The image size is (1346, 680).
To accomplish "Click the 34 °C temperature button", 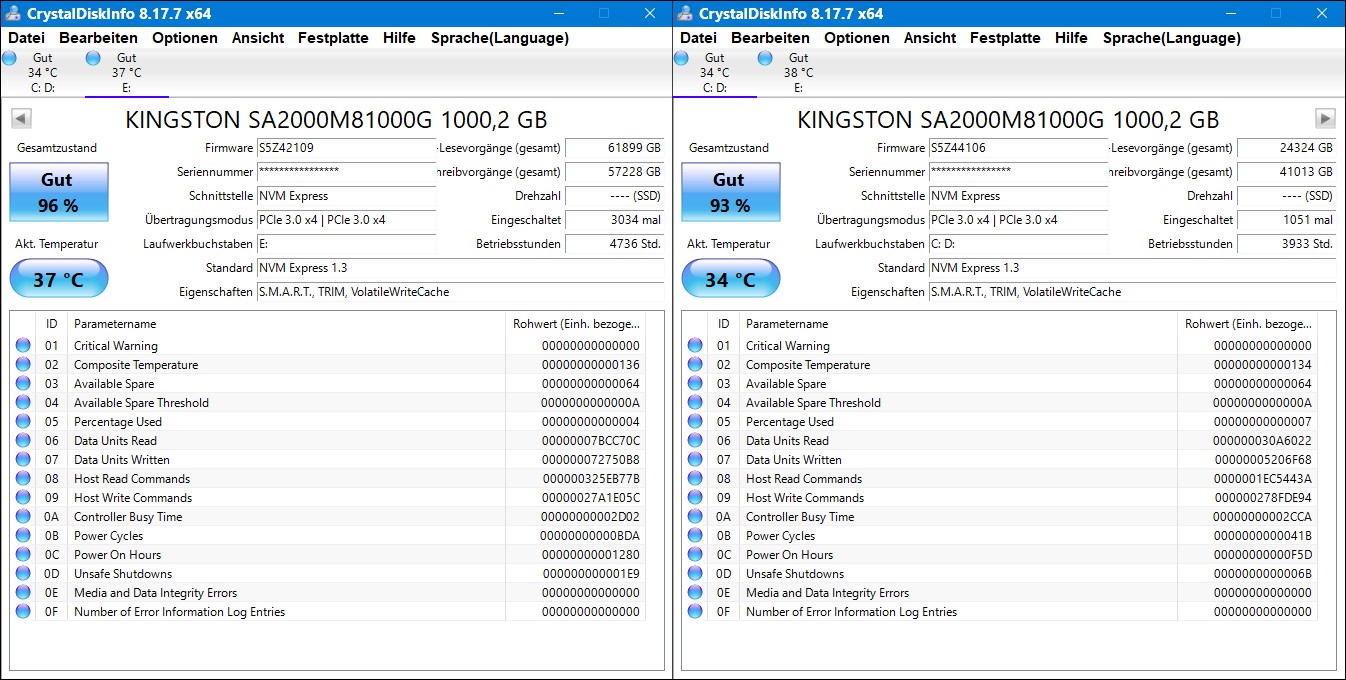I will (731, 279).
